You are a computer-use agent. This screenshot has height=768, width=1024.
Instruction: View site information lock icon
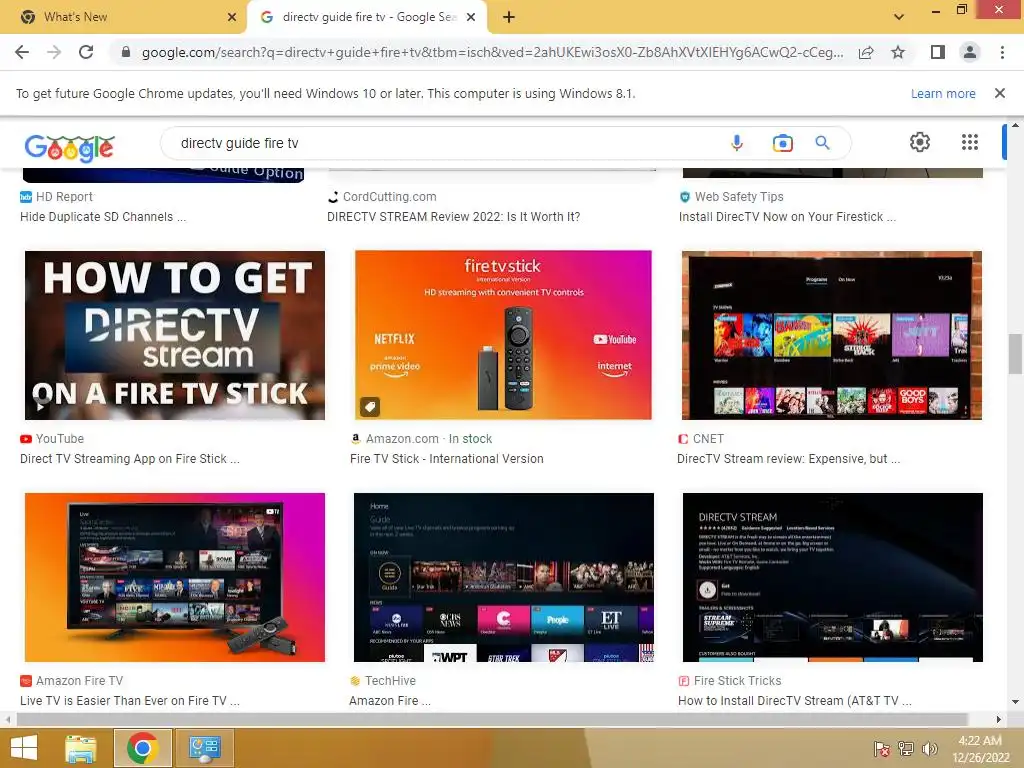click(x=125, y=52)
